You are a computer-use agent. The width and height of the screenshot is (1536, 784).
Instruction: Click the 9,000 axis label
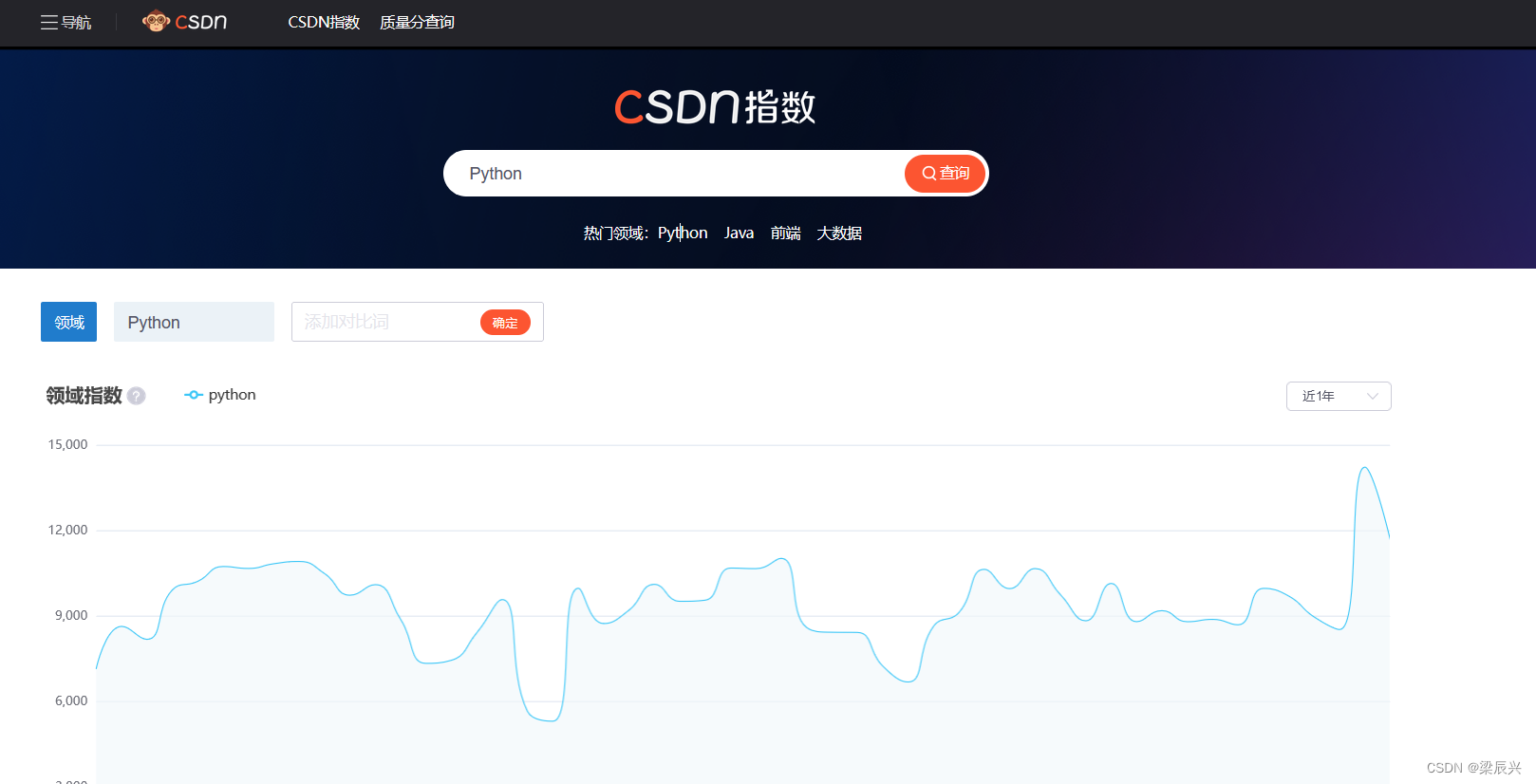point(71,615)
